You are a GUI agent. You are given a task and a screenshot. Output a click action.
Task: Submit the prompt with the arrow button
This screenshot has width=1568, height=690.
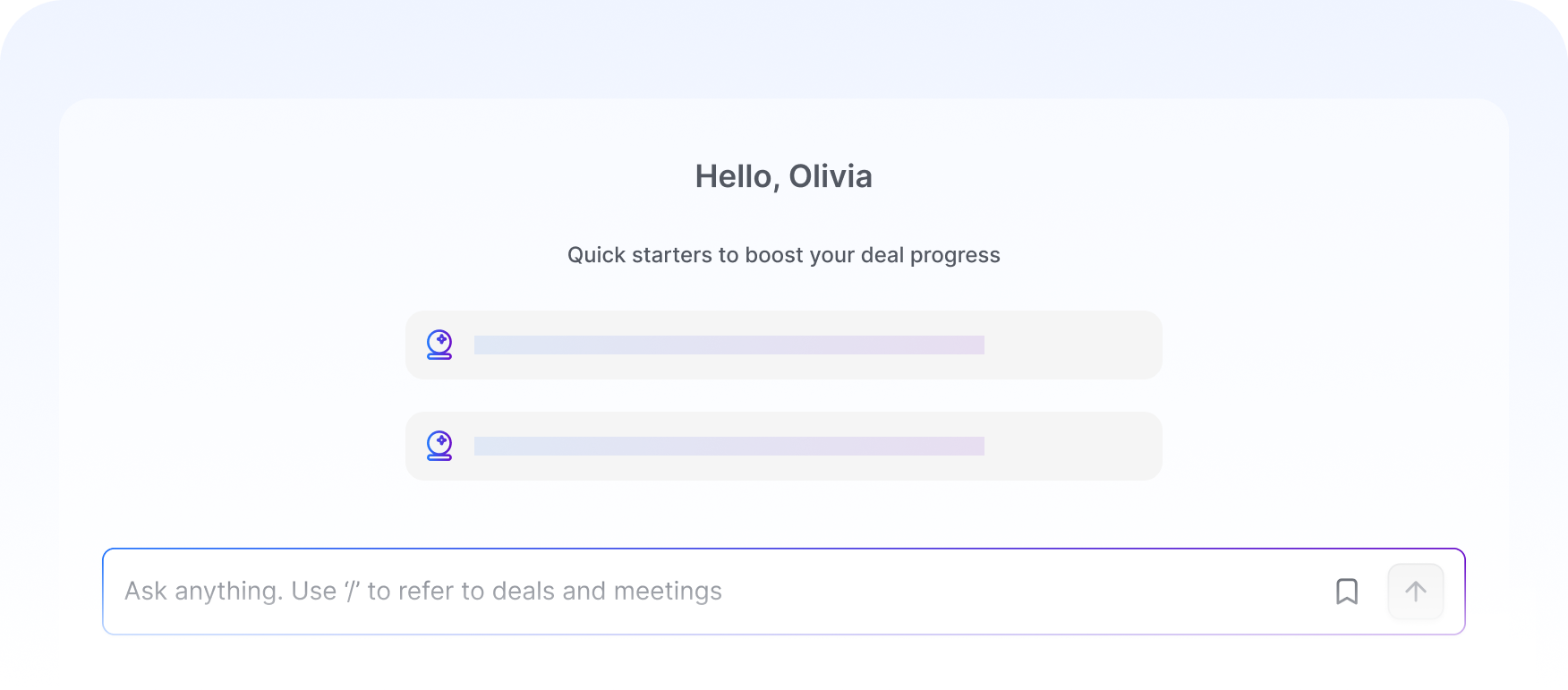[x=1416, y=592]
